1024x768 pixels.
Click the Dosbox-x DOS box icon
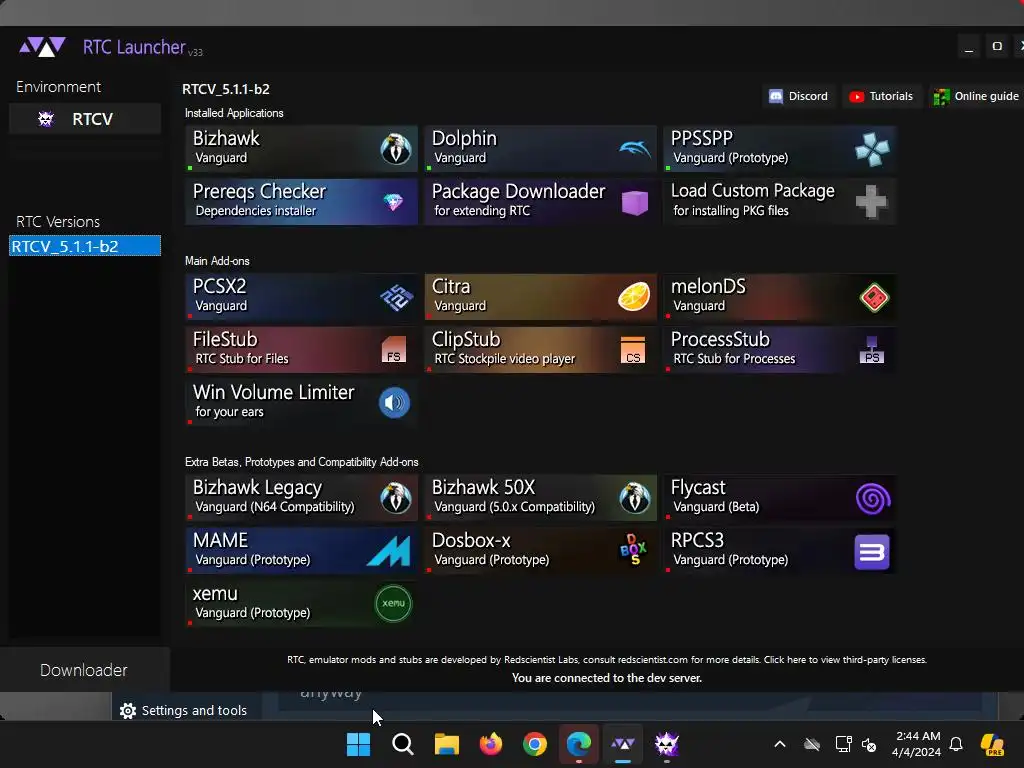point(633,550)
